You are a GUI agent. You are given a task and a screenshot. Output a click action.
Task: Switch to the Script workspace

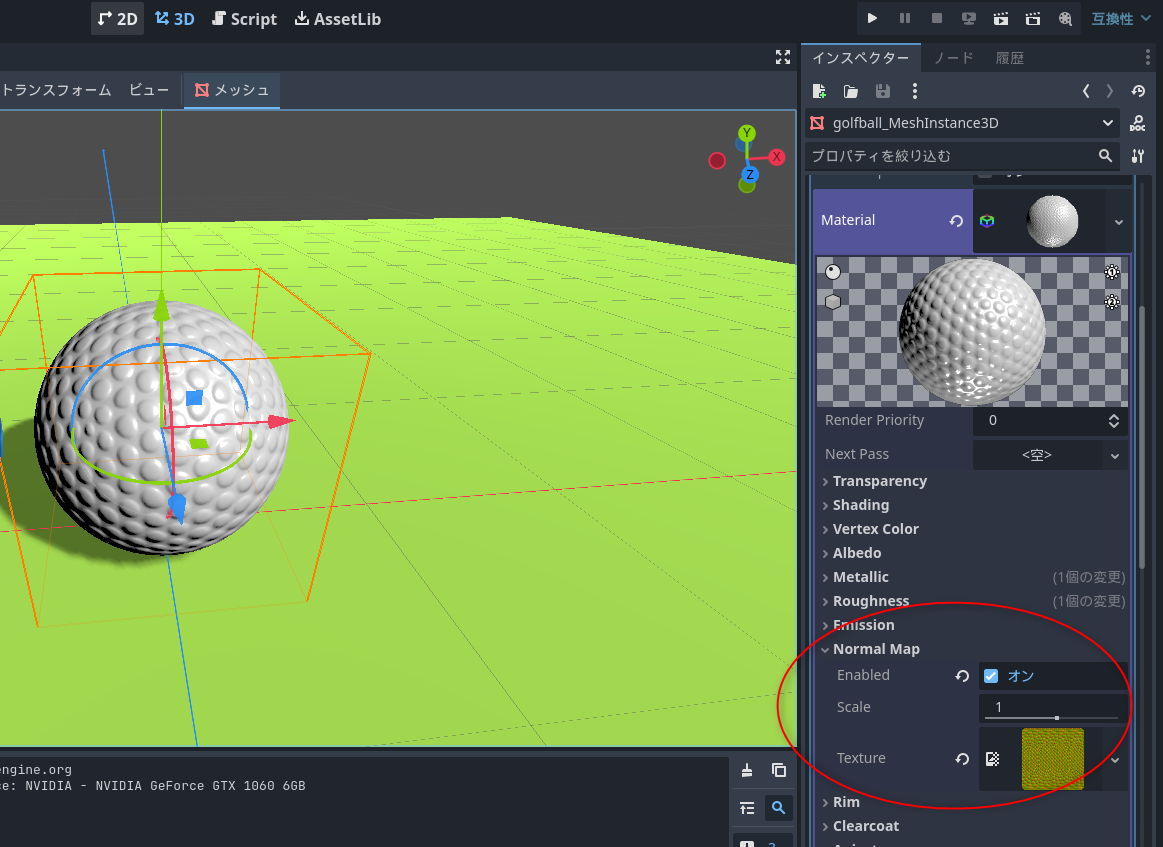pyautogui.click(x=244, y=19)
